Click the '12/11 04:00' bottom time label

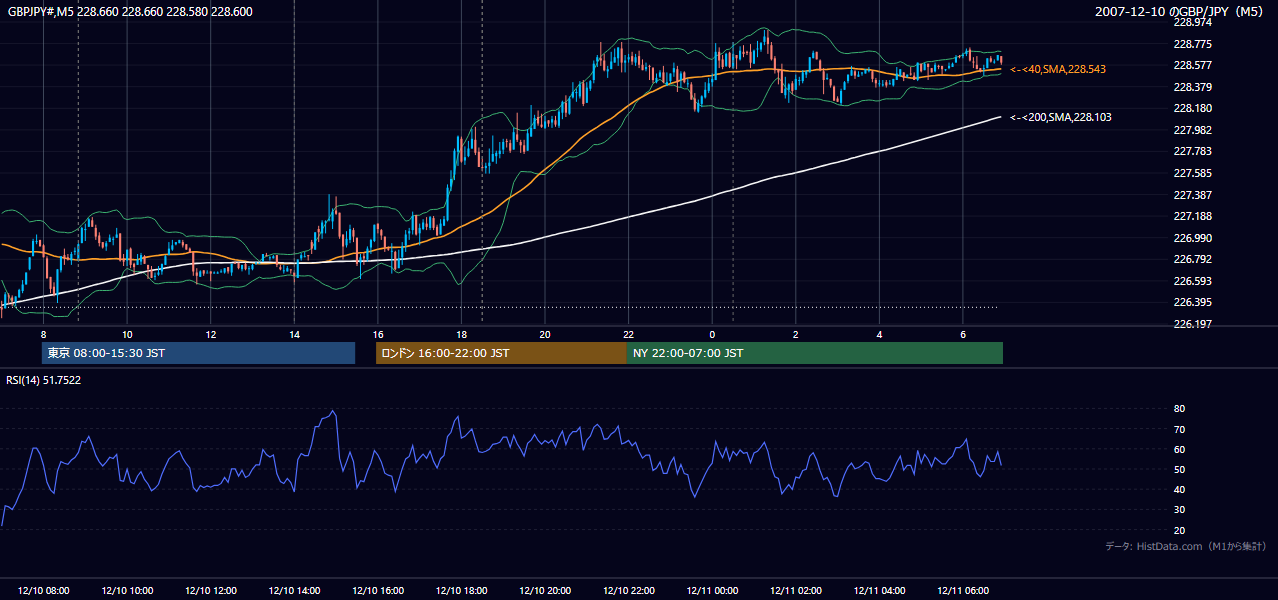(879, 591)
